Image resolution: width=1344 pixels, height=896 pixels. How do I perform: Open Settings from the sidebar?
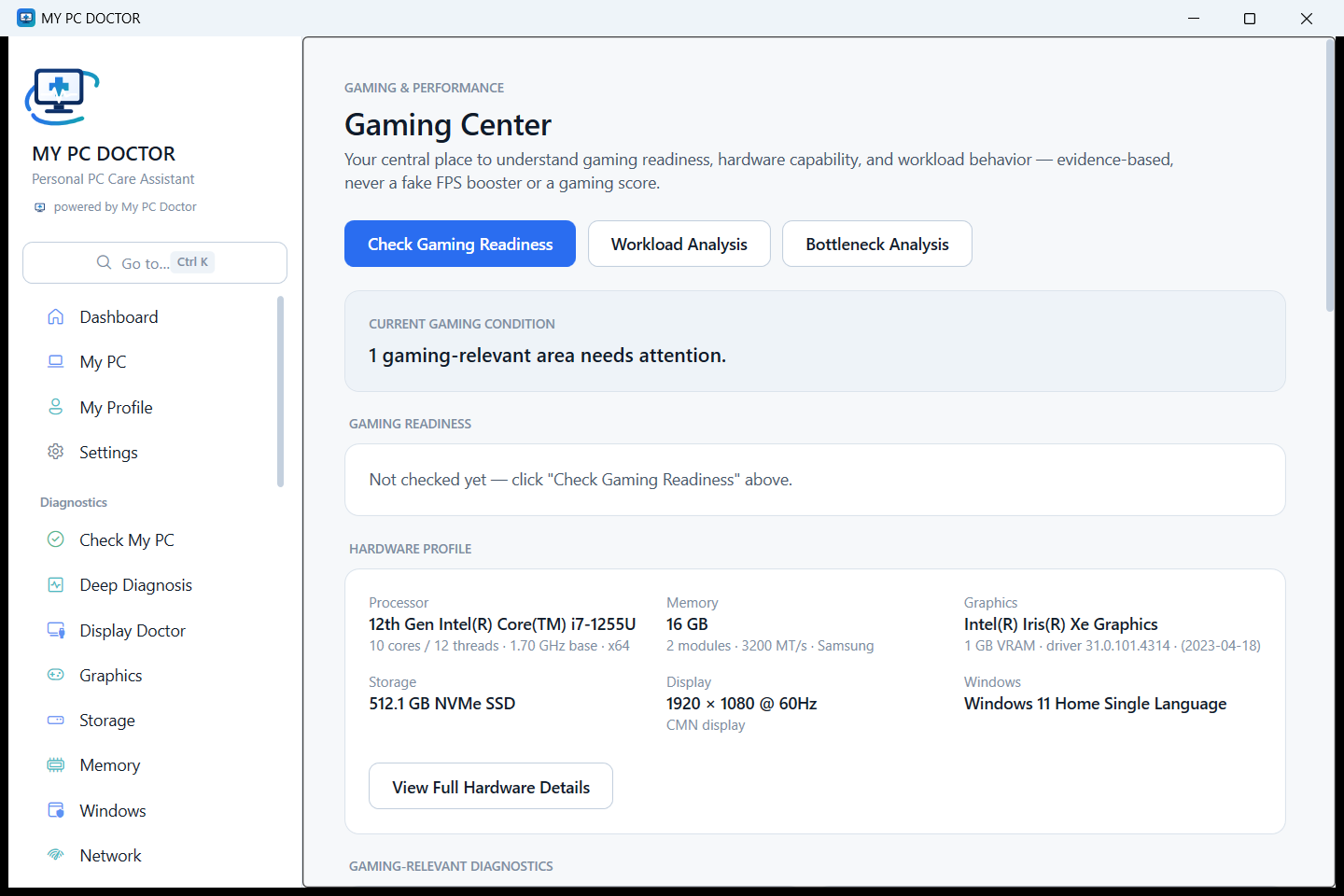[108, 453]
